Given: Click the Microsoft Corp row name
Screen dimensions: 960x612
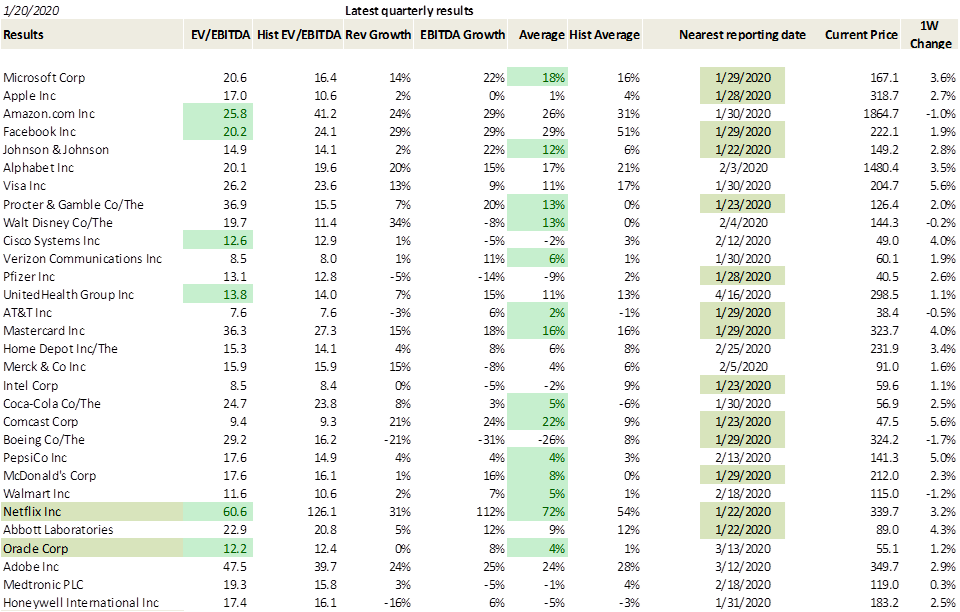Looking at the screenshot, I should coord(44,78).
